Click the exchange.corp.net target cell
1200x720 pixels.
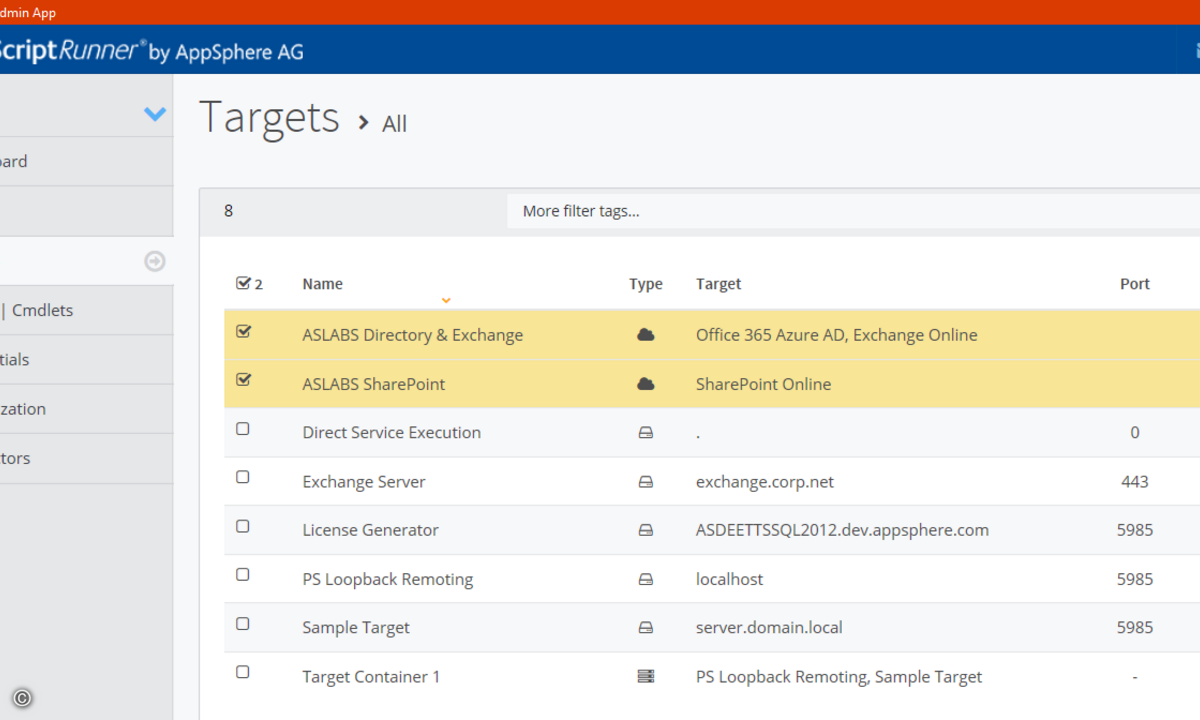tap(765, 482)
